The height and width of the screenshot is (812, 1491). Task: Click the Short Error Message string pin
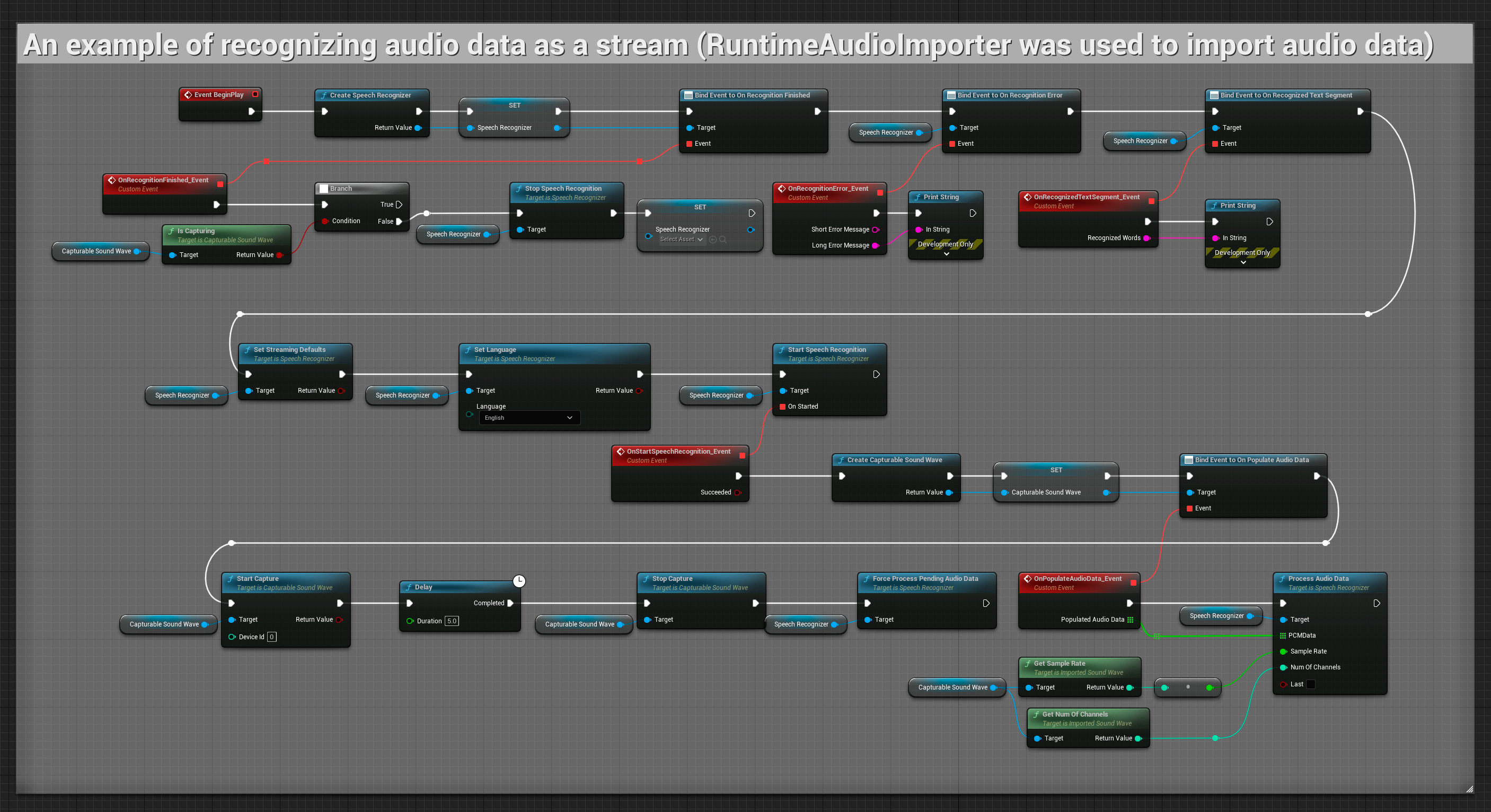click(x=875, y=230)
